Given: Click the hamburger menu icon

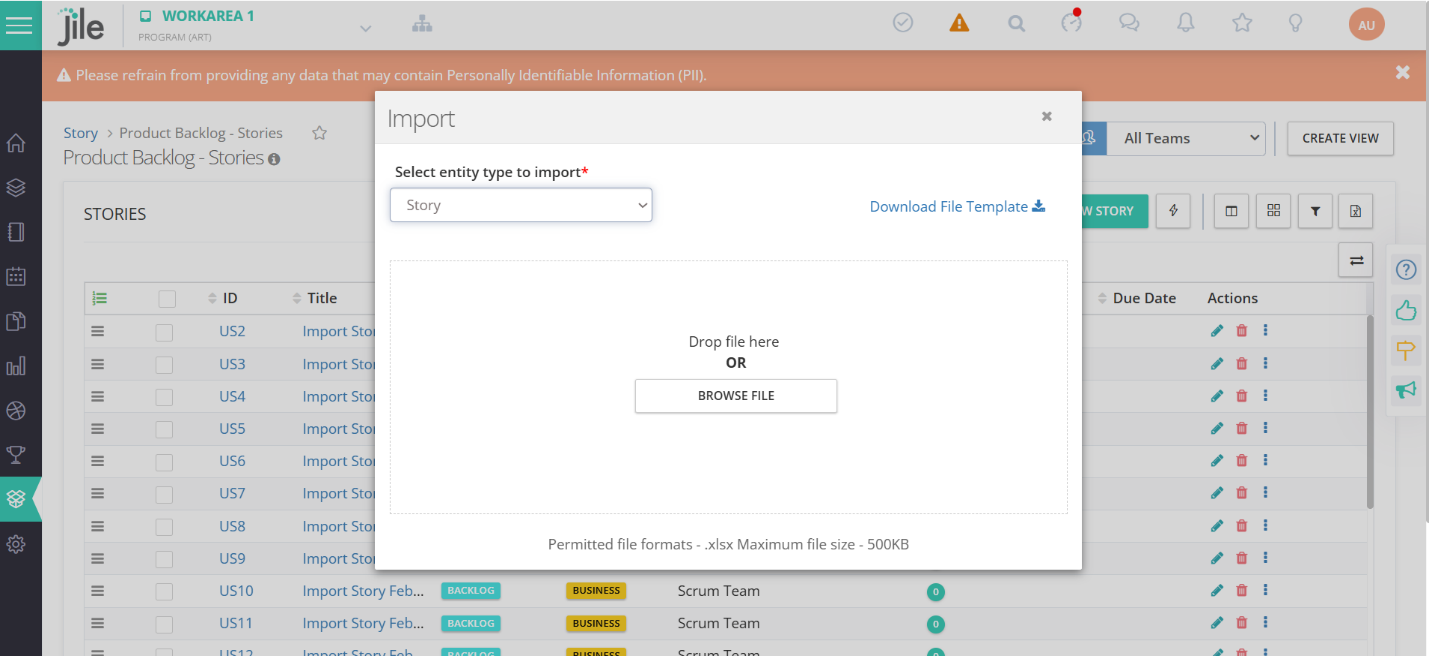Looking at the screenshot, I should (x=20, y=25).
